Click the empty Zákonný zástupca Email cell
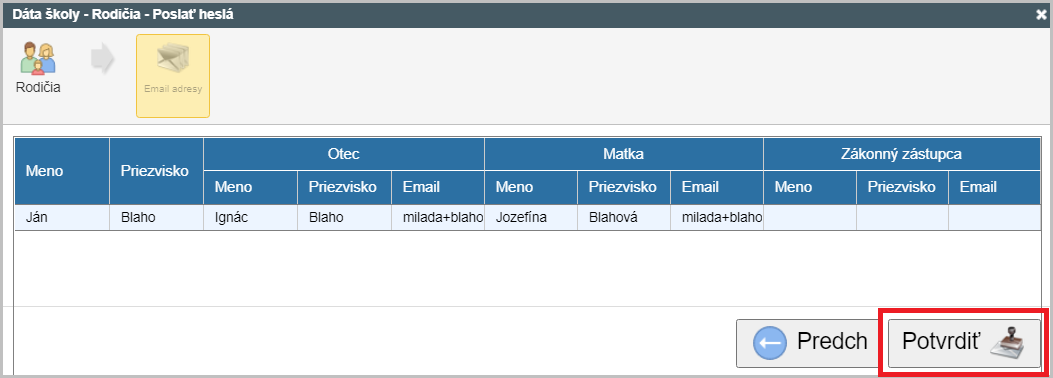This screenshot has width=1053, height=378. pos(995,218)
